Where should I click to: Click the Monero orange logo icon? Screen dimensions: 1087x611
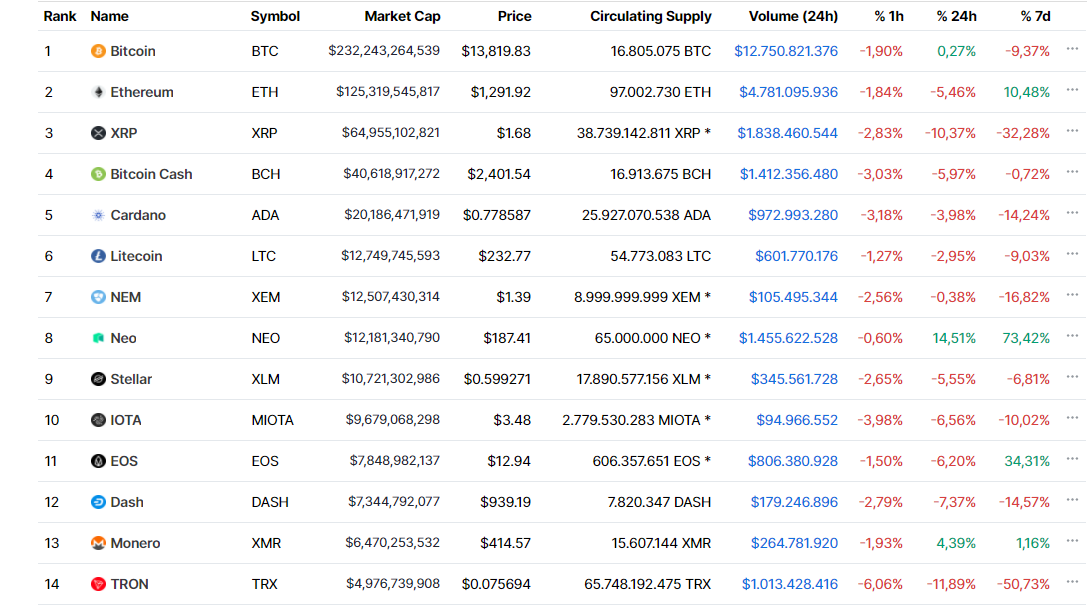(x=98, y=543)
